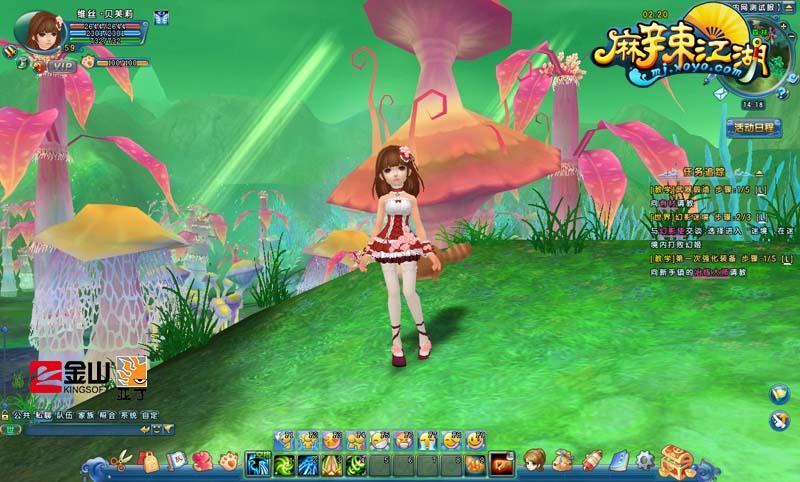Click [L] on 第一次强化装备 quest
The height and width of the screenshot is (482, 800).
tap(786, 259)
